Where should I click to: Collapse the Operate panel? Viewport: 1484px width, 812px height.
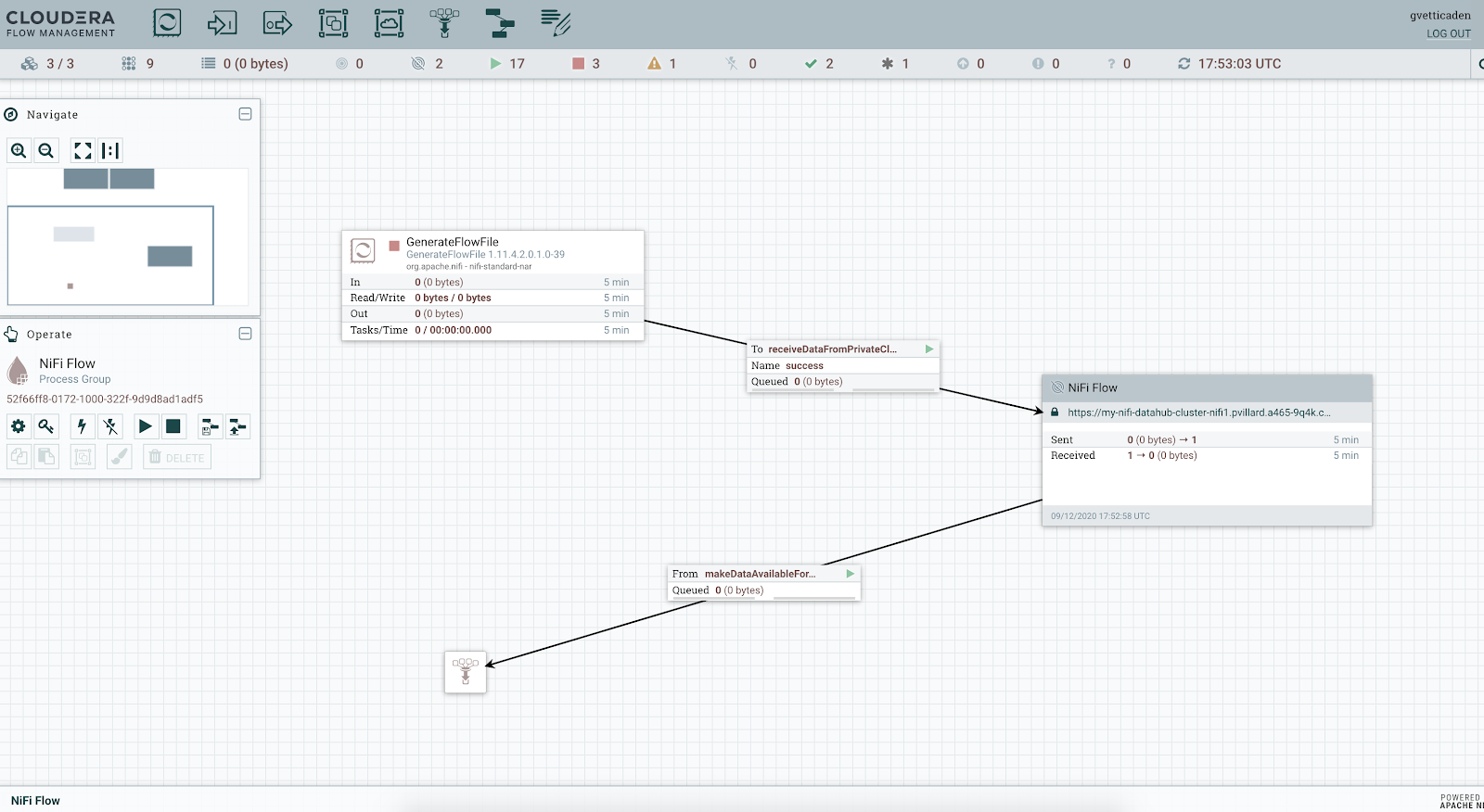pos(245,334)
